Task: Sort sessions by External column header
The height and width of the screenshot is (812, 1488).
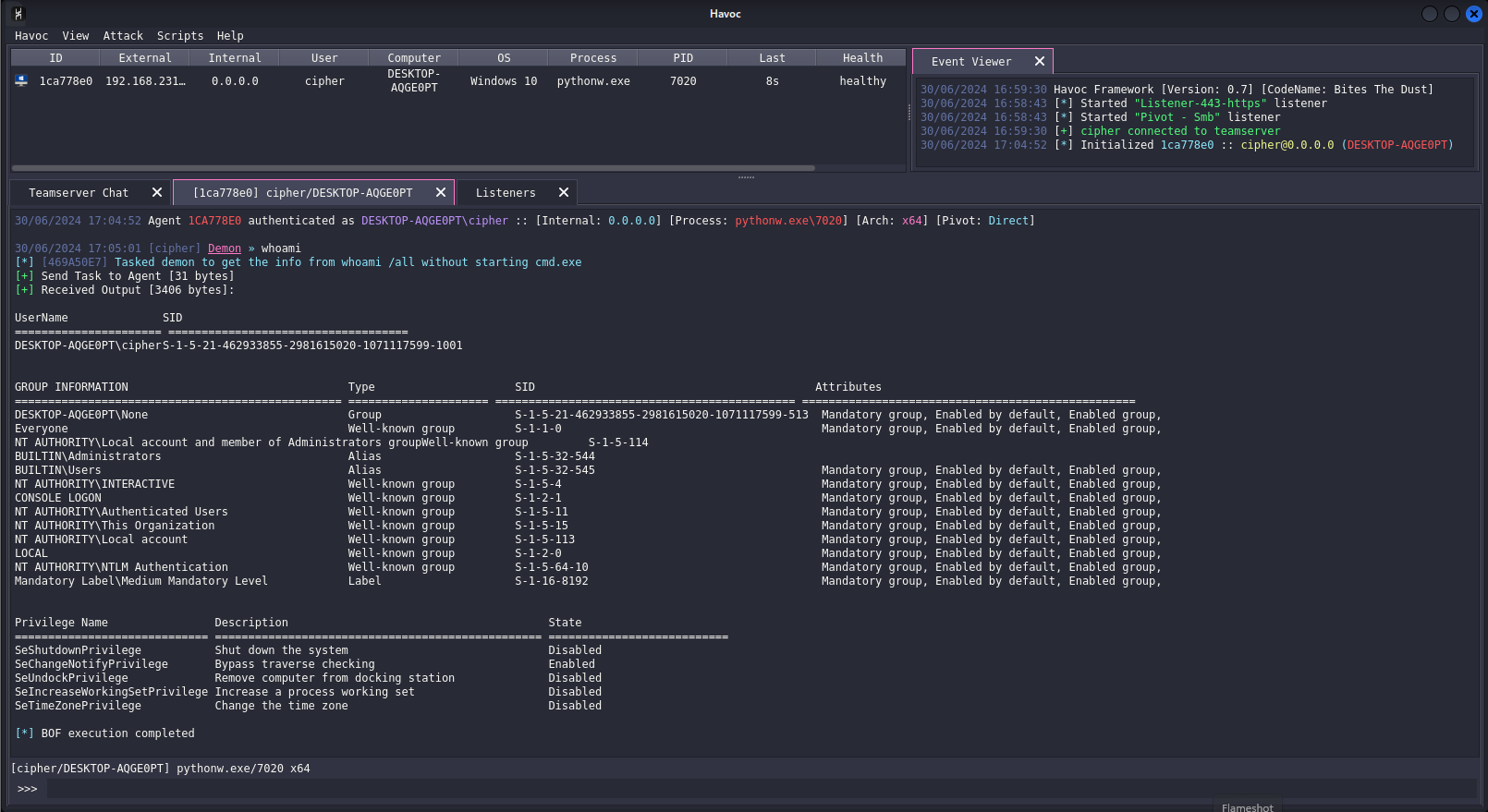Action: coord(145,58)
